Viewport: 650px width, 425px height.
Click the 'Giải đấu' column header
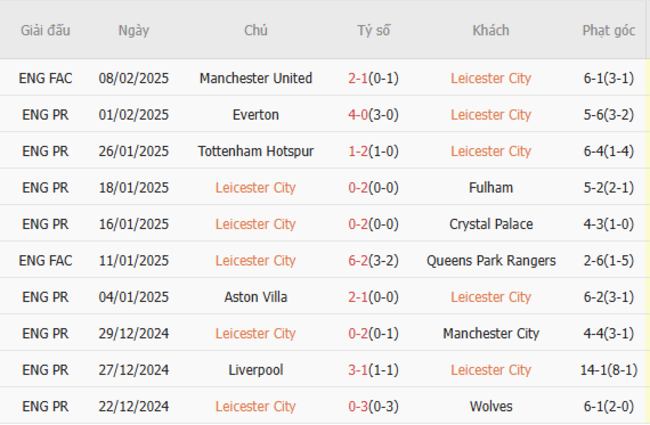[46, 30]
